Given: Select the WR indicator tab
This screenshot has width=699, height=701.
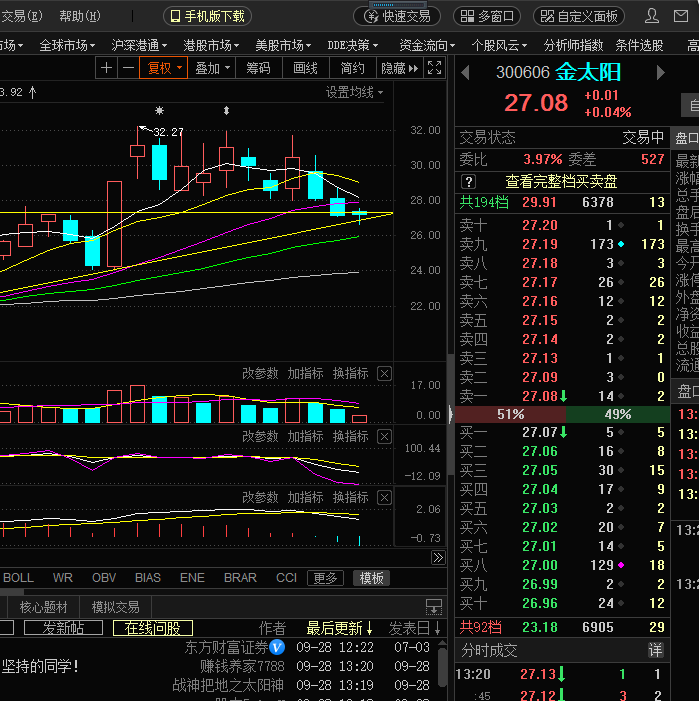Looking at the screenshot, I should pyautogui.click(x=63, y=578).
